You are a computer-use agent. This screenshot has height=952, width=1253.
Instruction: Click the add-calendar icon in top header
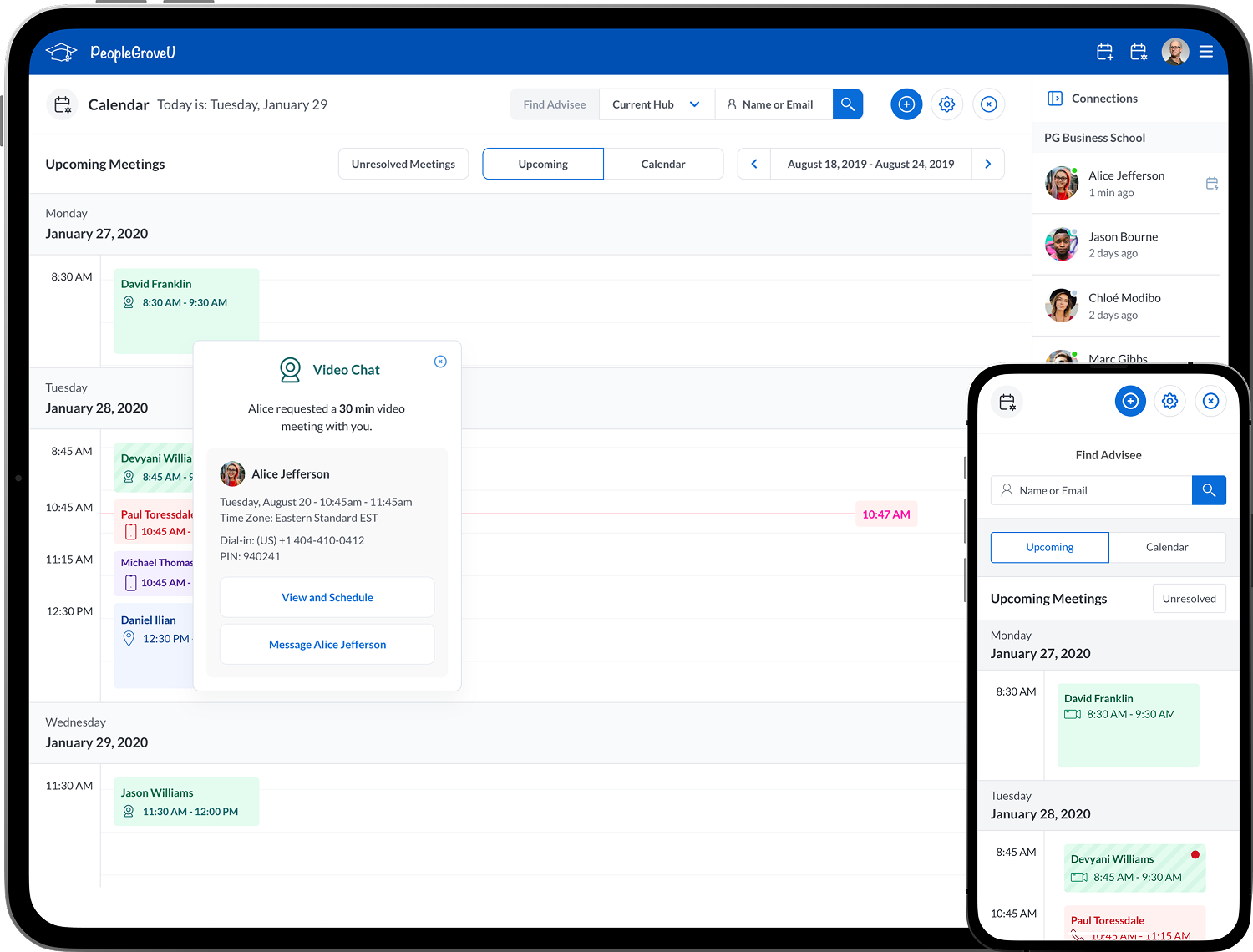point(1104,53)
